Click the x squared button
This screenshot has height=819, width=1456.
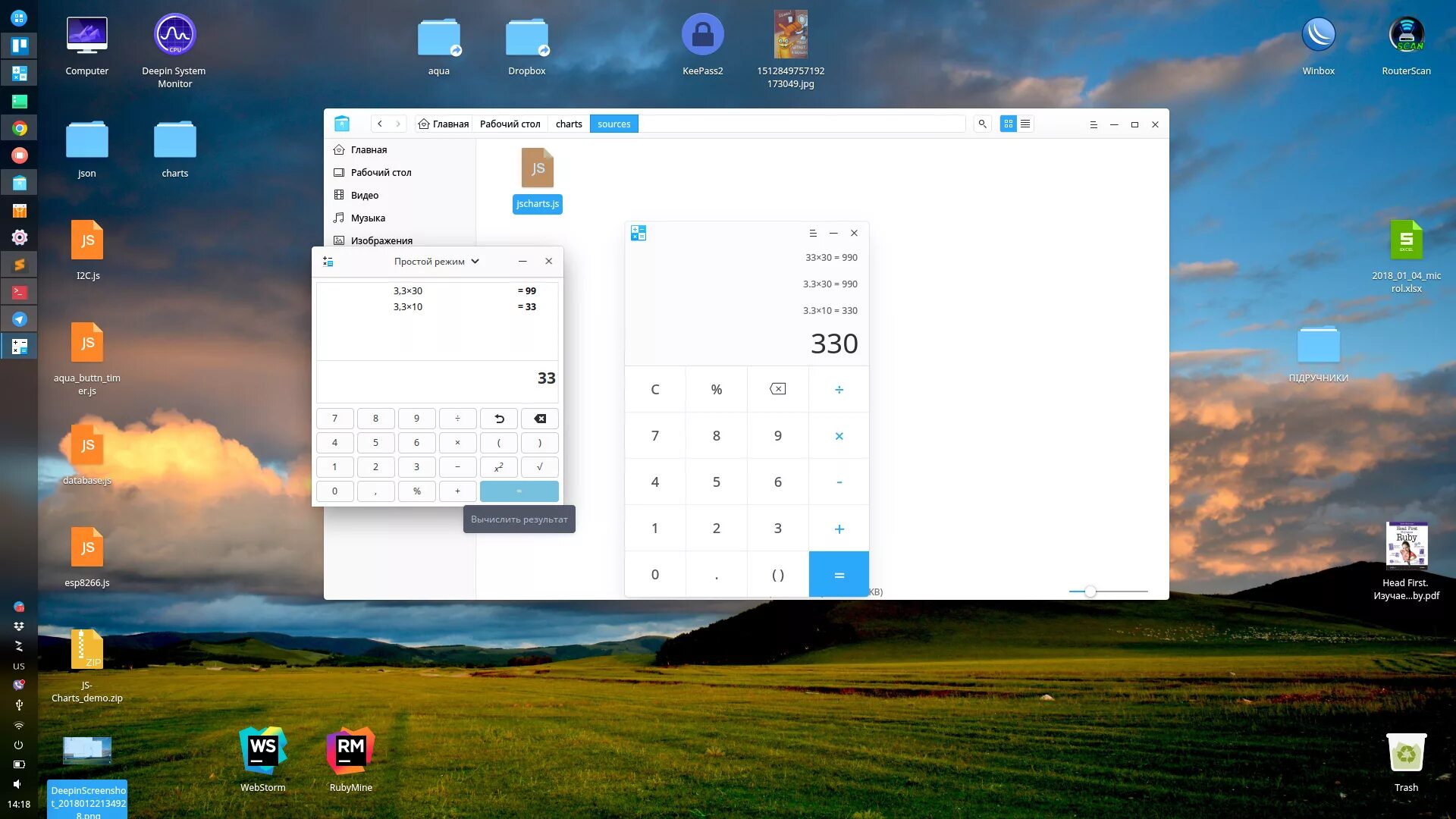(x=498, y=467)
